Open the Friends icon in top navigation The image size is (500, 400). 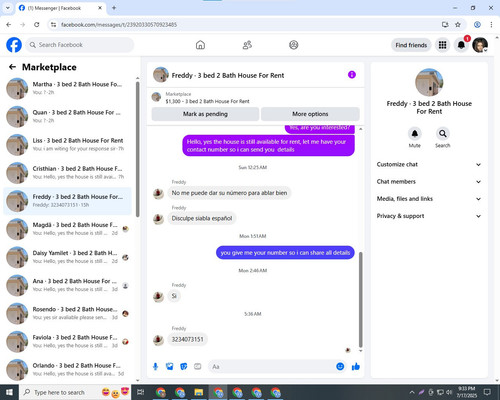coord(247,45)
